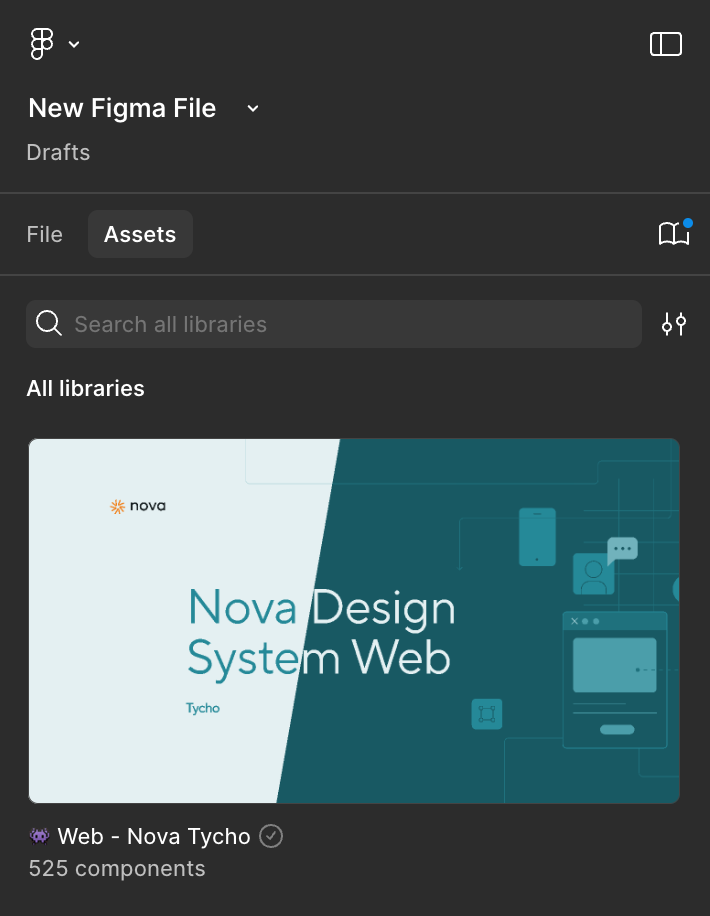
Task: Click the purple alien library icon
Action: pos(40,836)
